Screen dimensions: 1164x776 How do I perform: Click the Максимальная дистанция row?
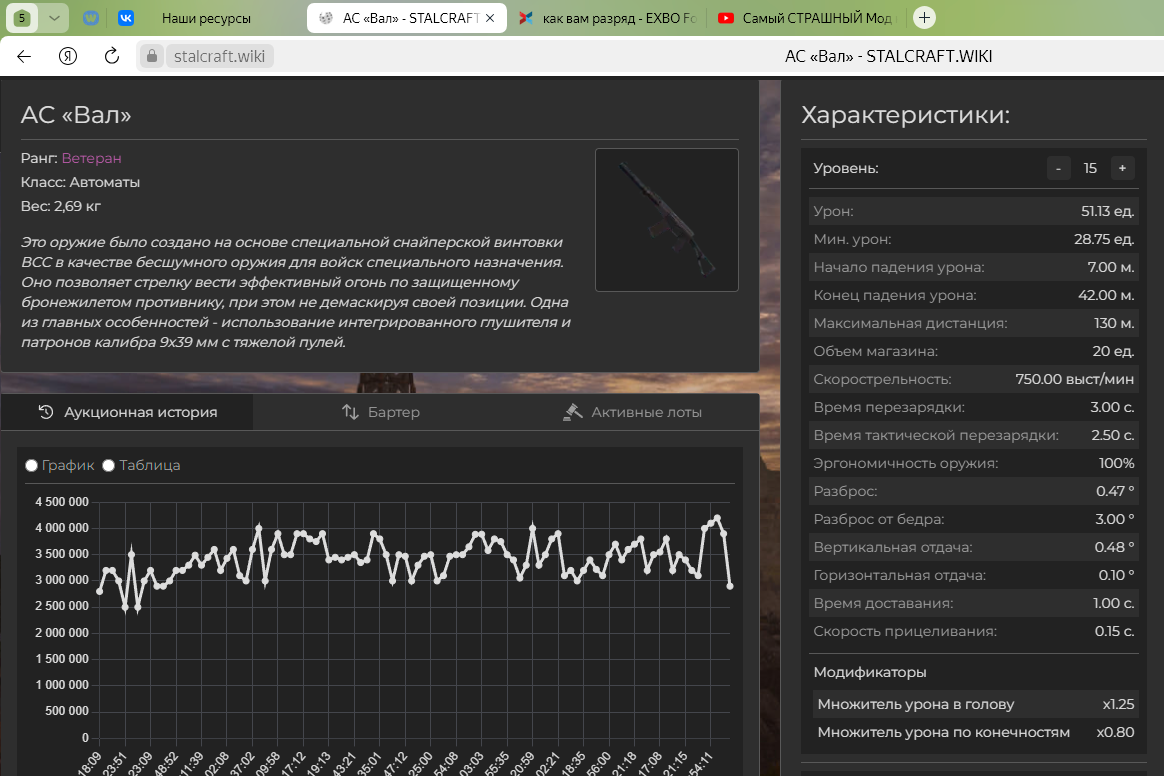(973, 323)
